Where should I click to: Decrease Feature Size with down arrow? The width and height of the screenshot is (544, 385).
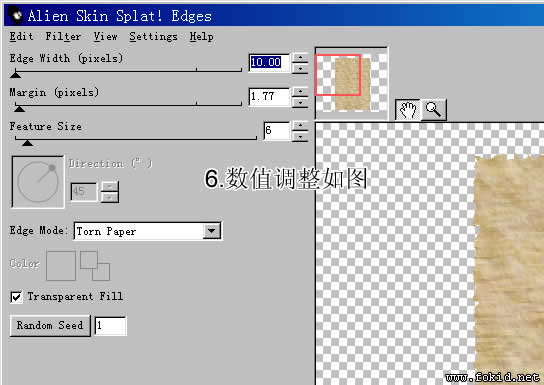(300, 136)
